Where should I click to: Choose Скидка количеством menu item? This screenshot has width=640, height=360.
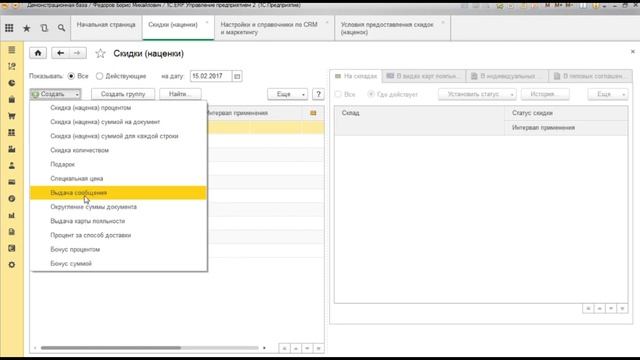point(118,150)
